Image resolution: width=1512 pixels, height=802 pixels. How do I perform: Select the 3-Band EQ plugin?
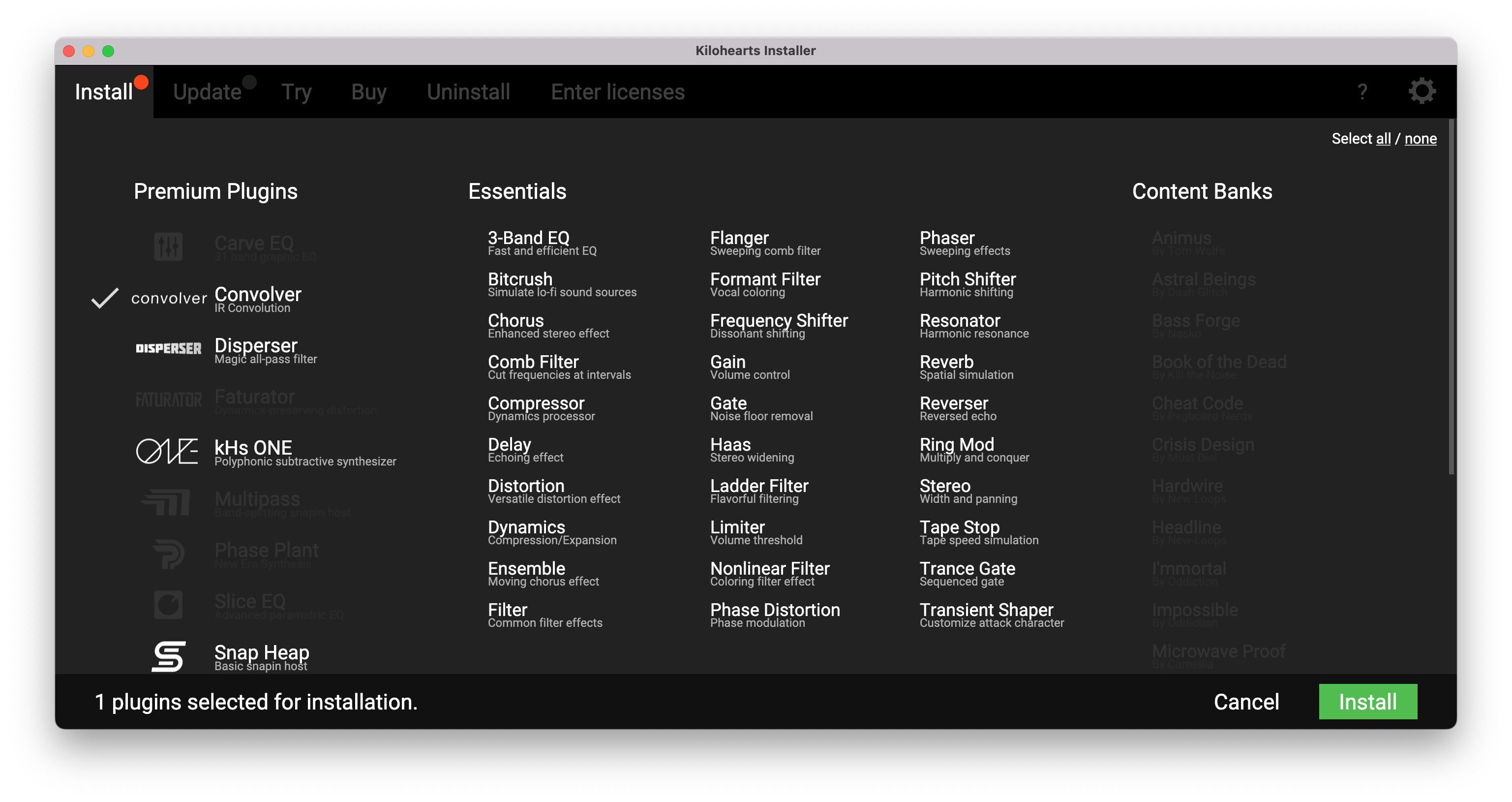(x=528, y=238)
